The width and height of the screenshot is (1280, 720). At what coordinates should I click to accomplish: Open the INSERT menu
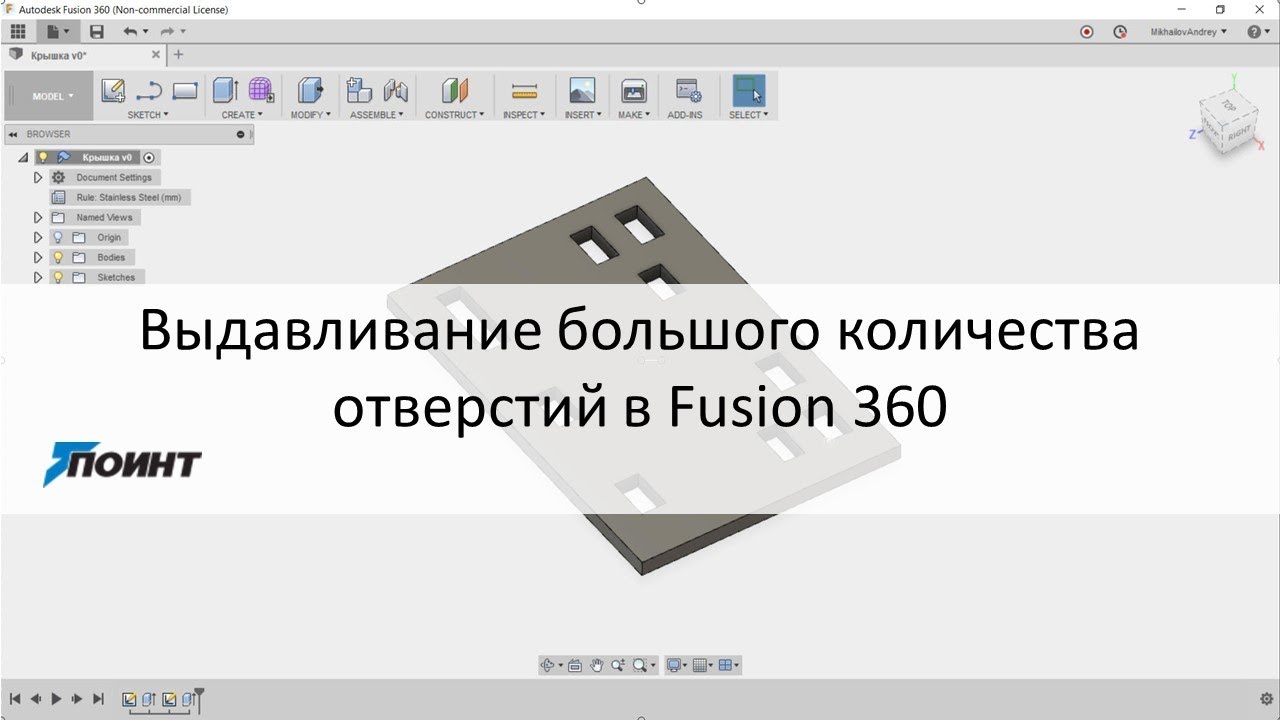583,115
